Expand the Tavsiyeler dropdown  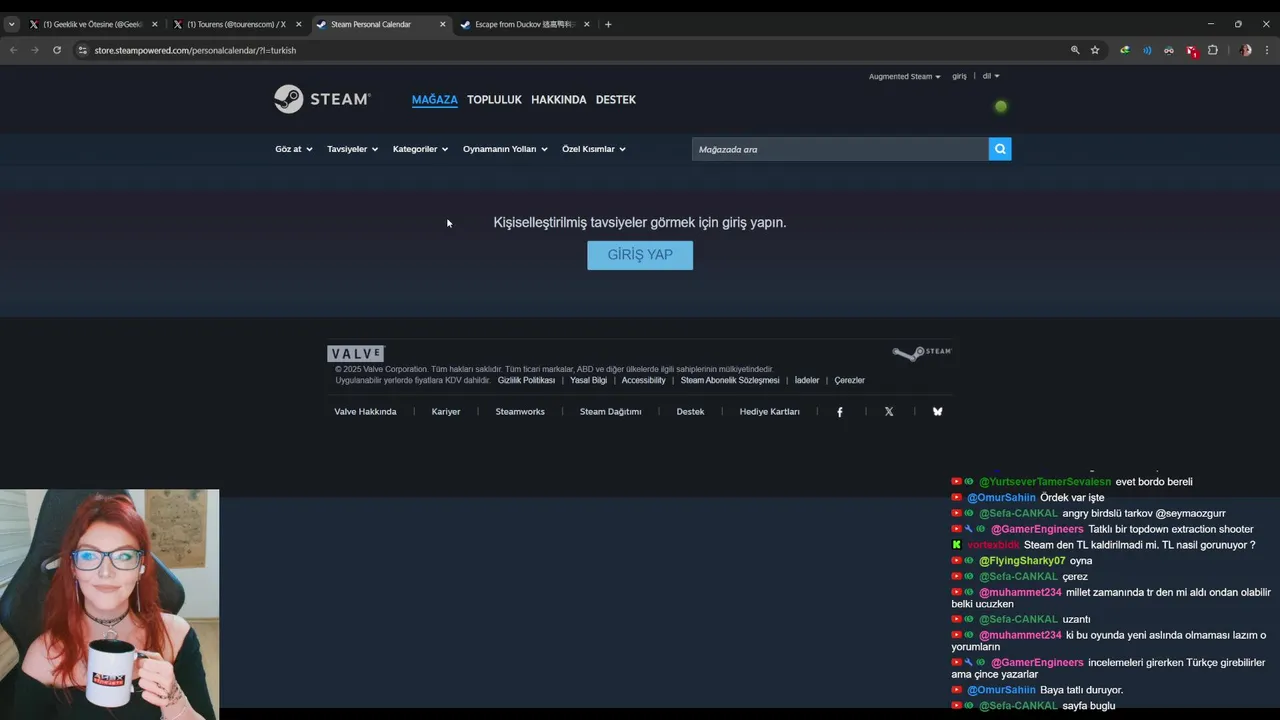(352, 149)
